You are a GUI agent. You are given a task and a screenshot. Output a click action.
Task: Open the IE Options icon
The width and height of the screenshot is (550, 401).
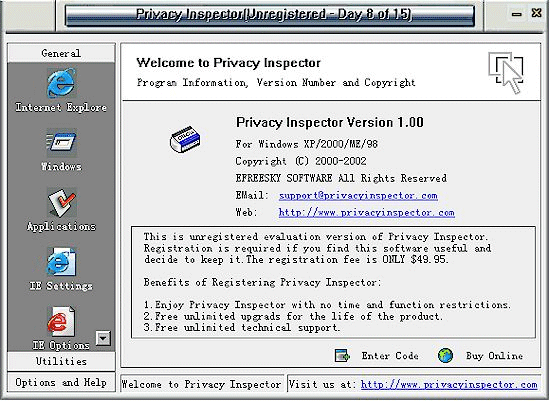tap(61, 321)
